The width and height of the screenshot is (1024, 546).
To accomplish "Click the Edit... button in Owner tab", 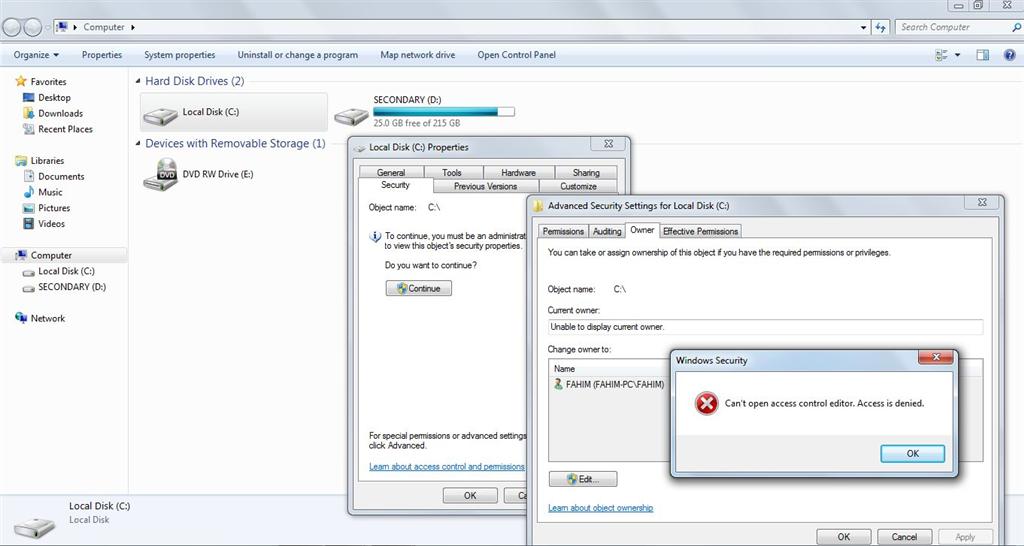I will [x=583, y=479].
